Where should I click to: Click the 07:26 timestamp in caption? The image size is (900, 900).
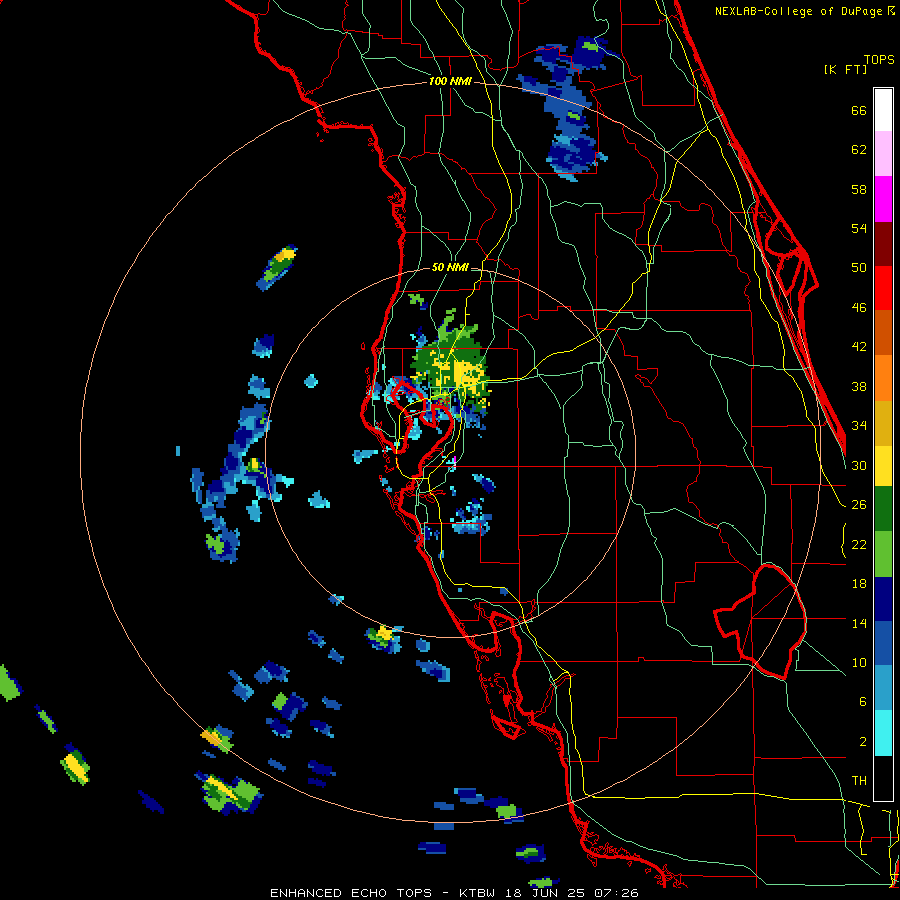614,893
